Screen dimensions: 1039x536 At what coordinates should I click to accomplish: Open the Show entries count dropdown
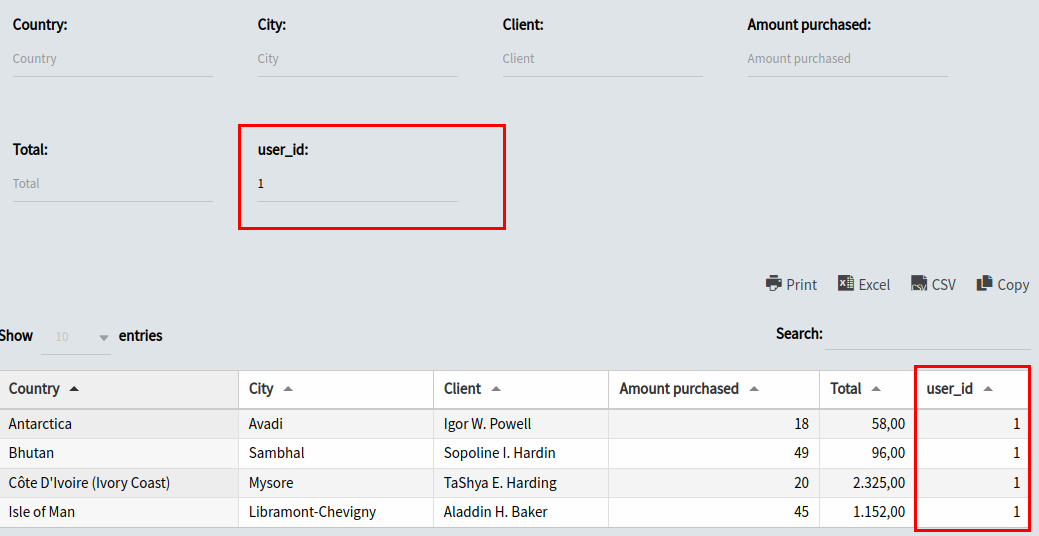point(76,337)
